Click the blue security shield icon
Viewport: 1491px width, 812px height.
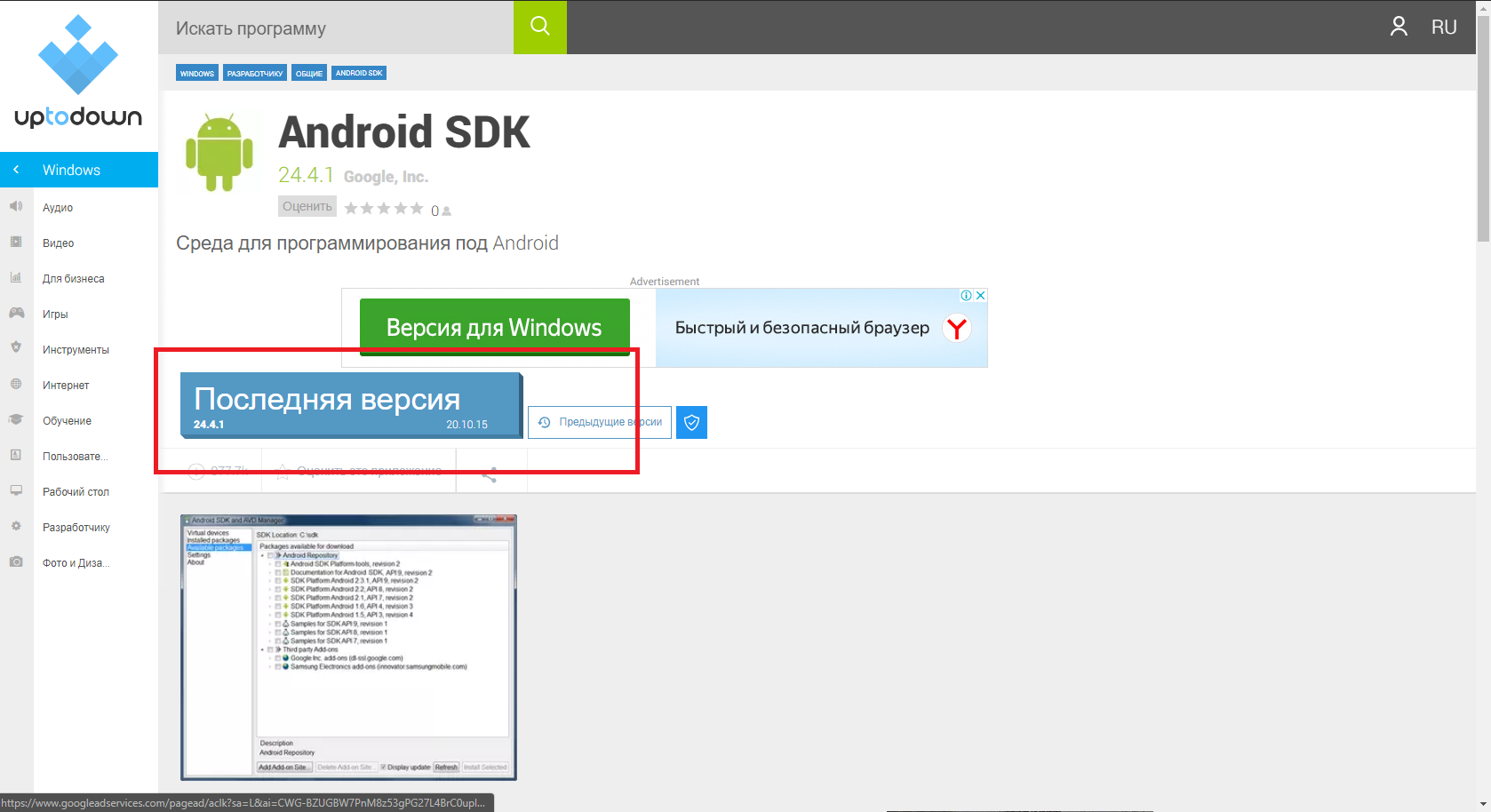click(691, 422)
